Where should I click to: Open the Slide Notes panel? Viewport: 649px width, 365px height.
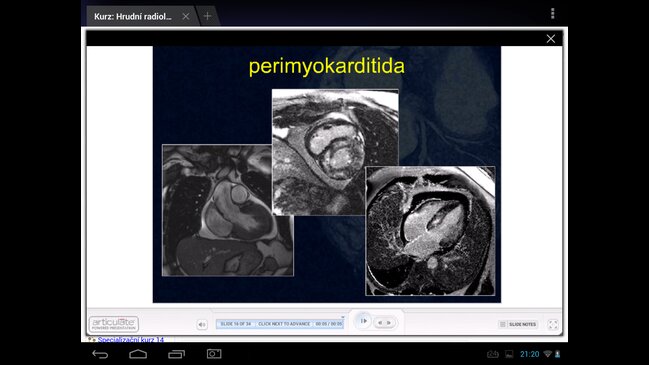(x=518, y=324)
